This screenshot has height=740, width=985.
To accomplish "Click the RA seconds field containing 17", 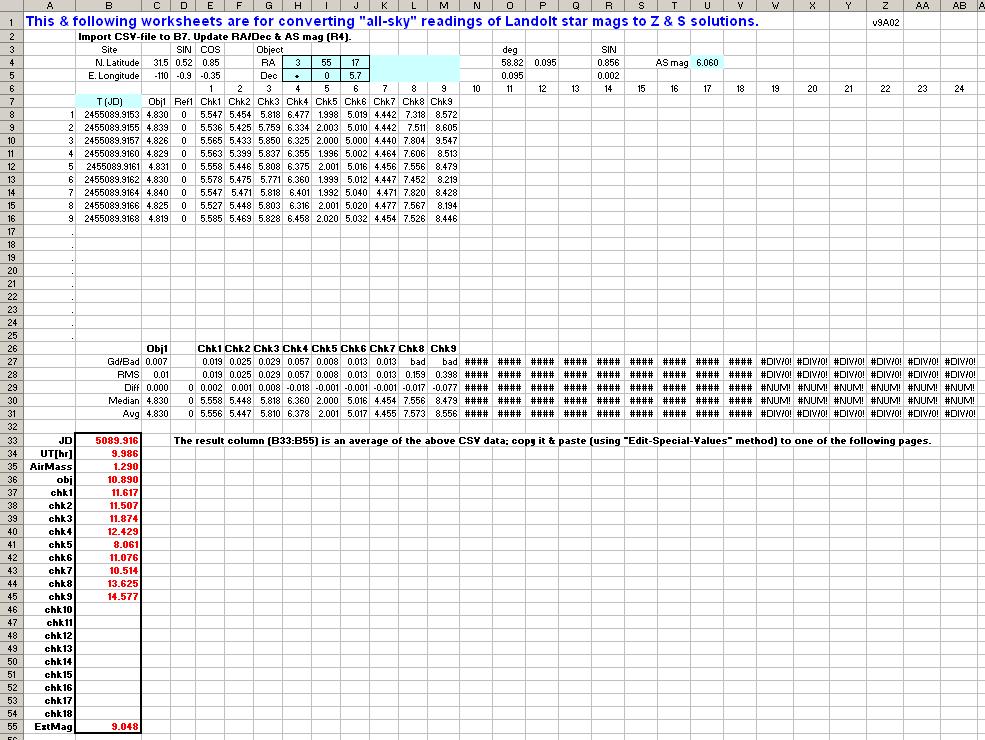I will 355,63.
